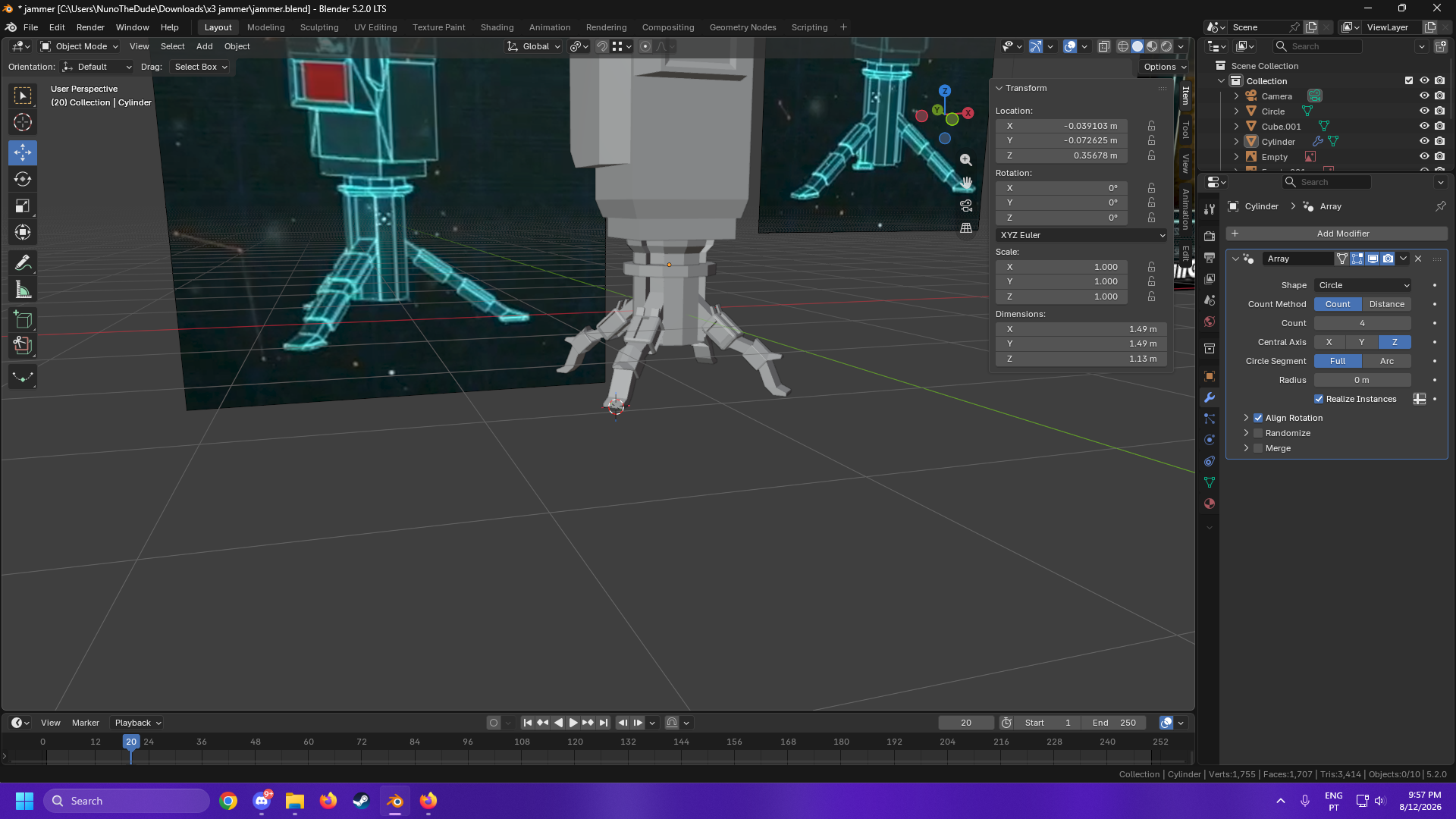
Task: Click the pan view hand icon
Action: 966,183
